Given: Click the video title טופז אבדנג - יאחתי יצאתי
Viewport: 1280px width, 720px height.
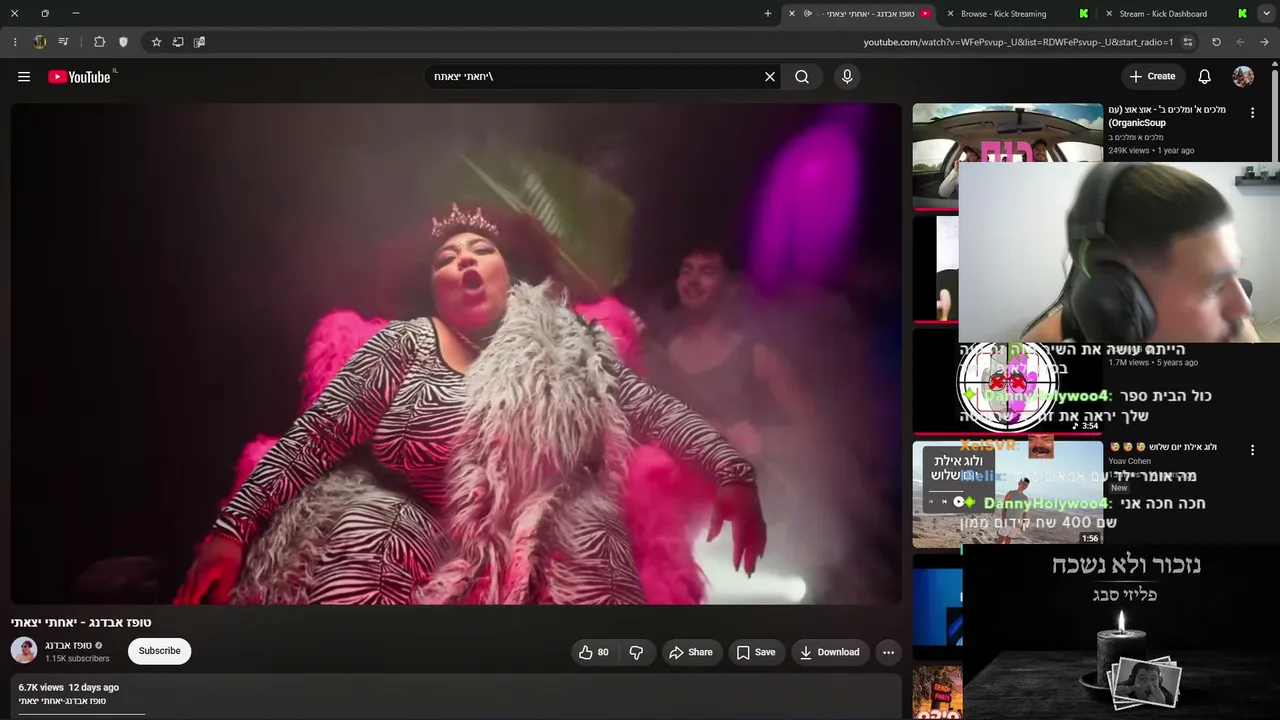Looking at the screenshot, I should pos(81,622).
